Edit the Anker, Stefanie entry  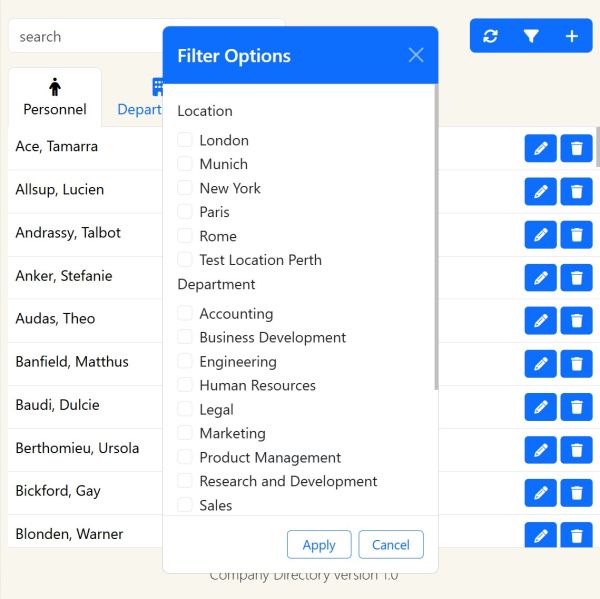[540, 277]
